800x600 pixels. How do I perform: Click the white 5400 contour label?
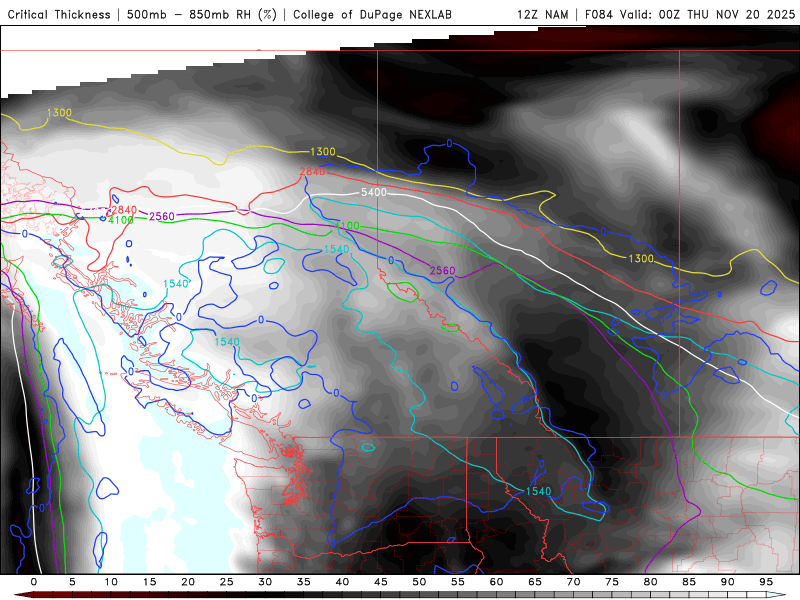click(374, 192)
